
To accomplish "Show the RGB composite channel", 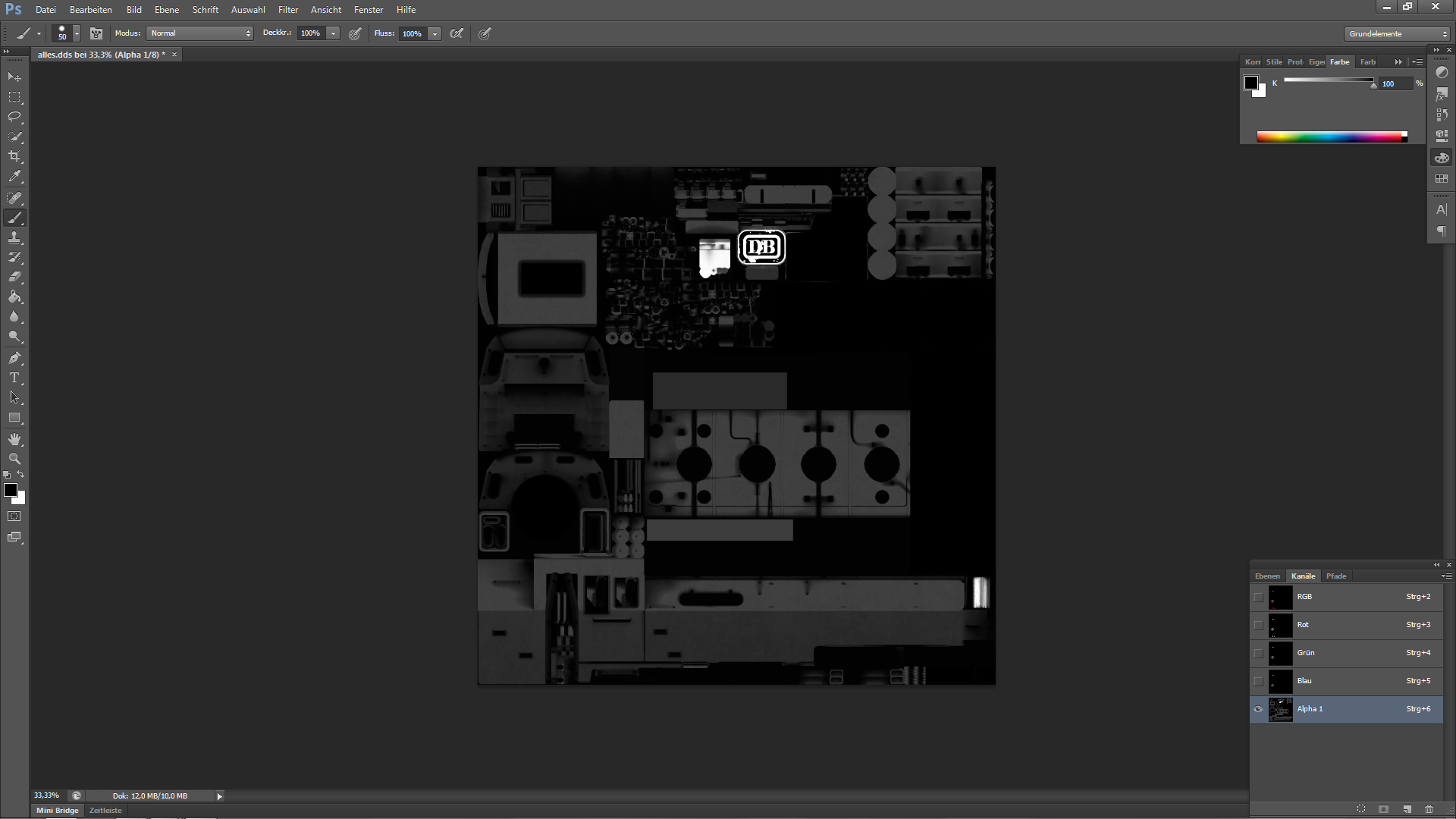I will 1258,597.
